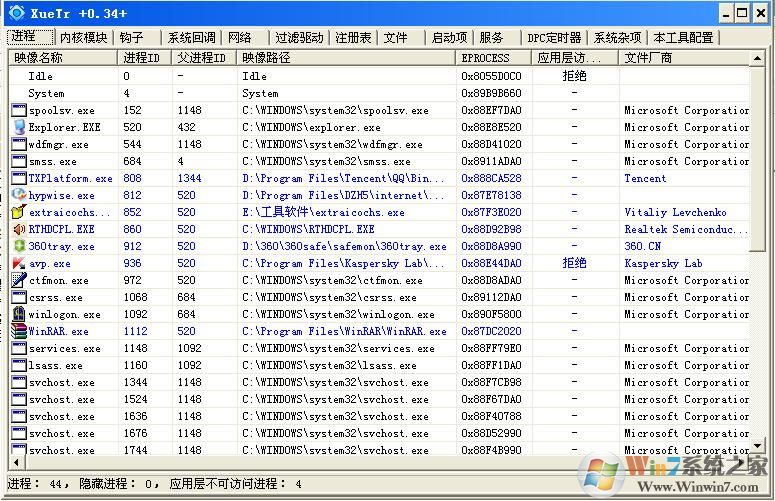Click icon of svchost.exe with PID 1676
775x501 pixels.
19,433
